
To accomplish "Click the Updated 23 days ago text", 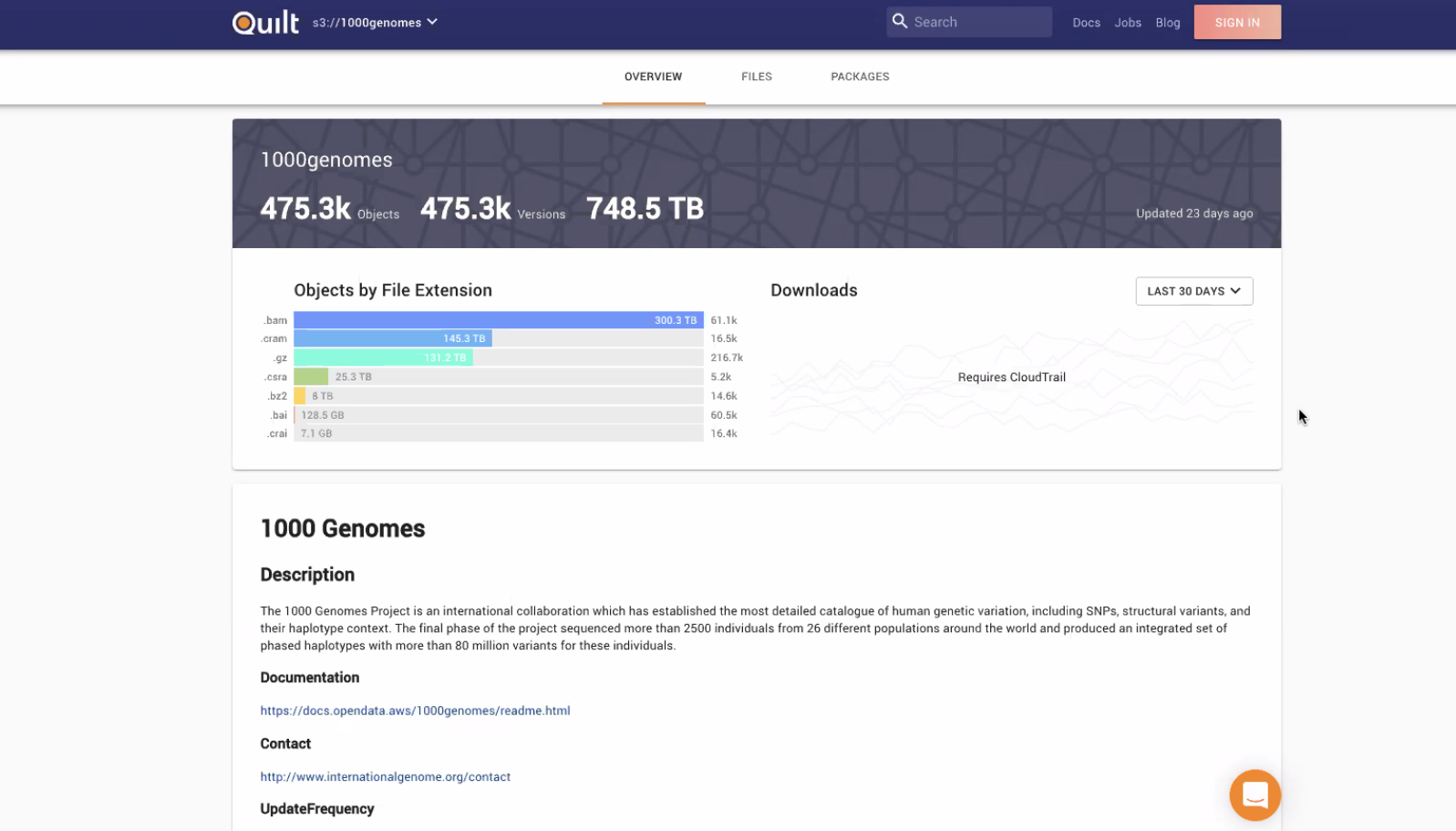I will (x=1194, y=213).
